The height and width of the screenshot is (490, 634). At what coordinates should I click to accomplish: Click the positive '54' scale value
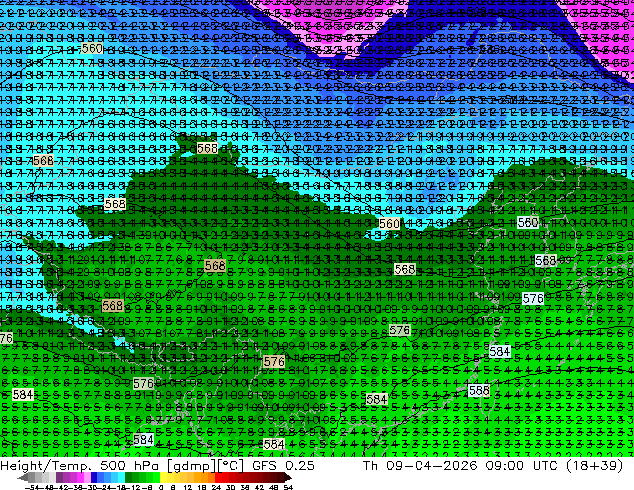[288, 488]
